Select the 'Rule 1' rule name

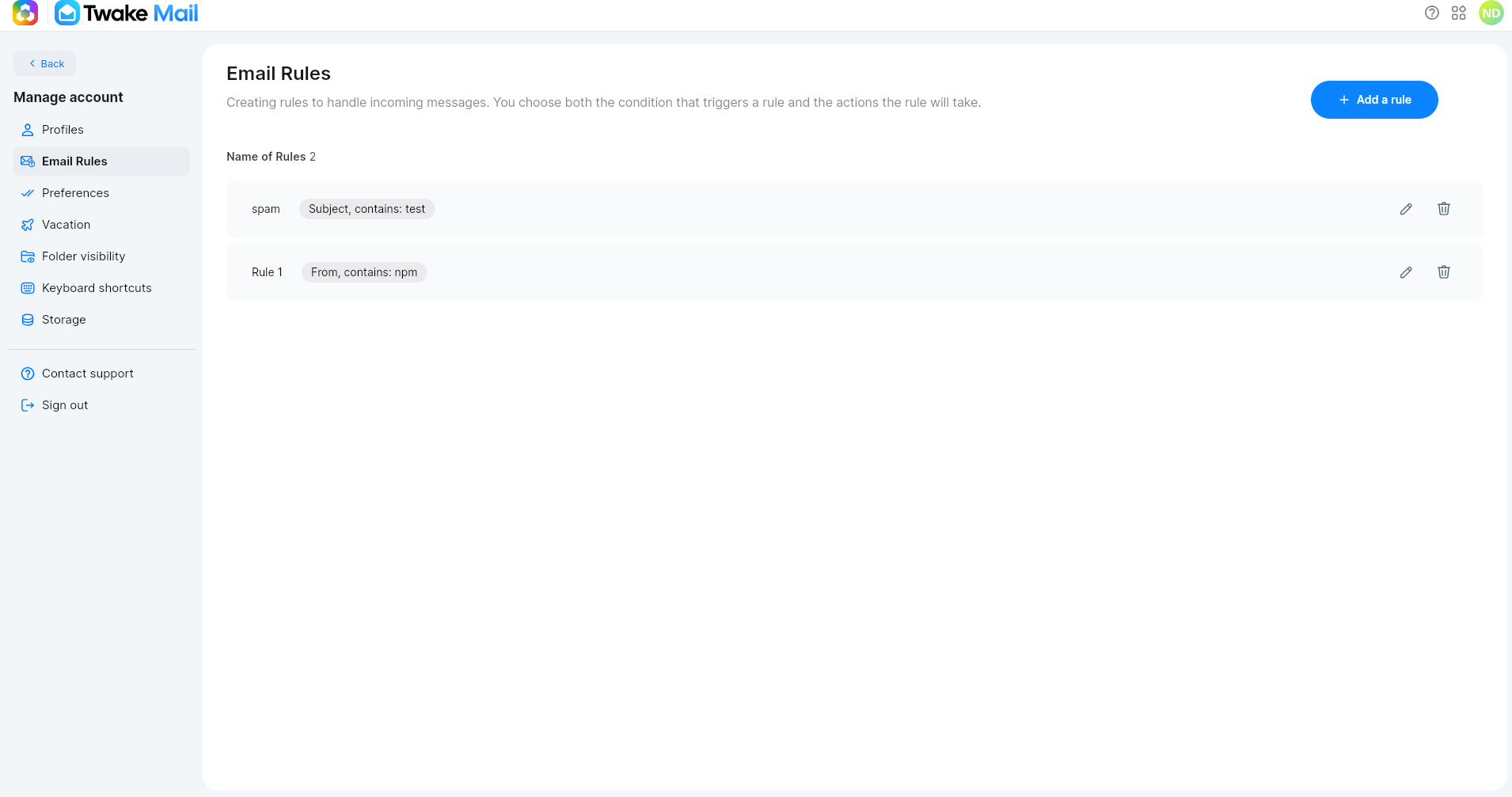(x=267, y=272)
